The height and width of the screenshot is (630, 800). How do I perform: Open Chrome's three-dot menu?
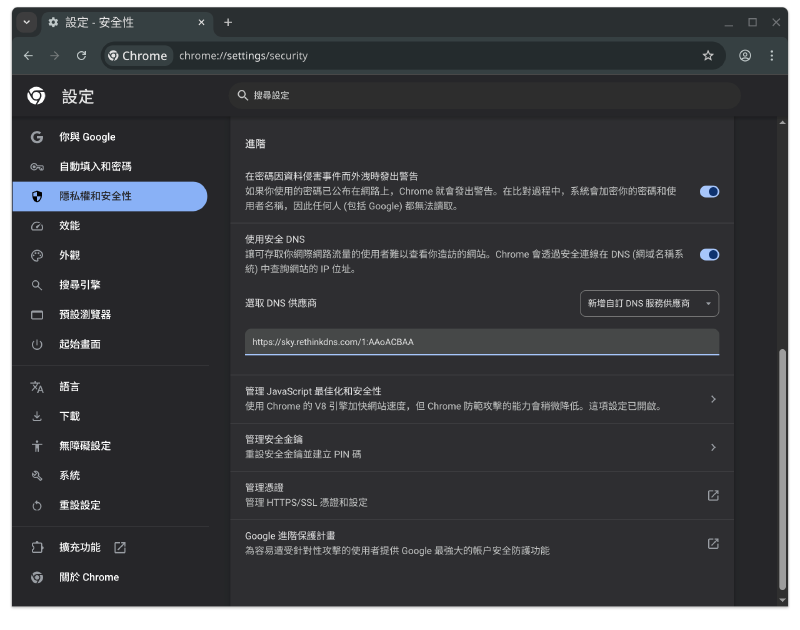773,56
